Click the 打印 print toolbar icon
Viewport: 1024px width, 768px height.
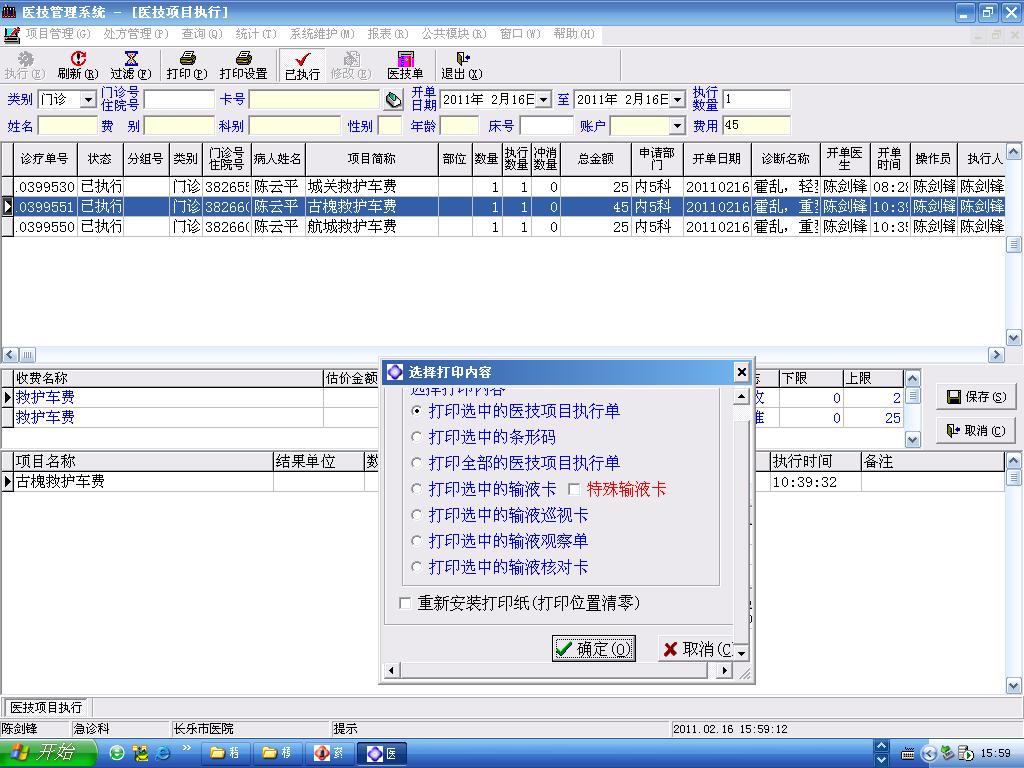pyautogui.click(x=187, y=65)
